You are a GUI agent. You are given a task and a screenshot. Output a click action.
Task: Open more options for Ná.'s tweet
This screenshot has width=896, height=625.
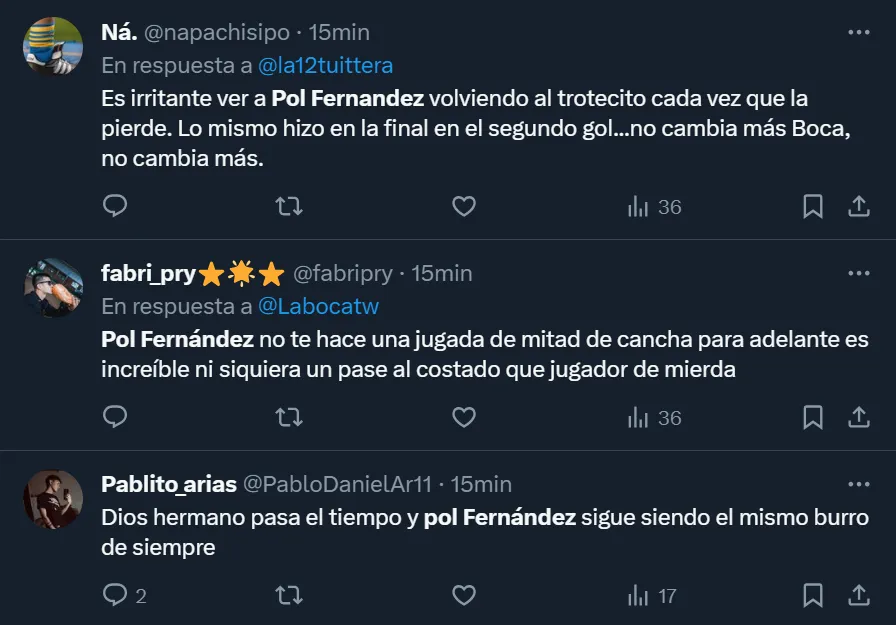click(x=858, y=32)
